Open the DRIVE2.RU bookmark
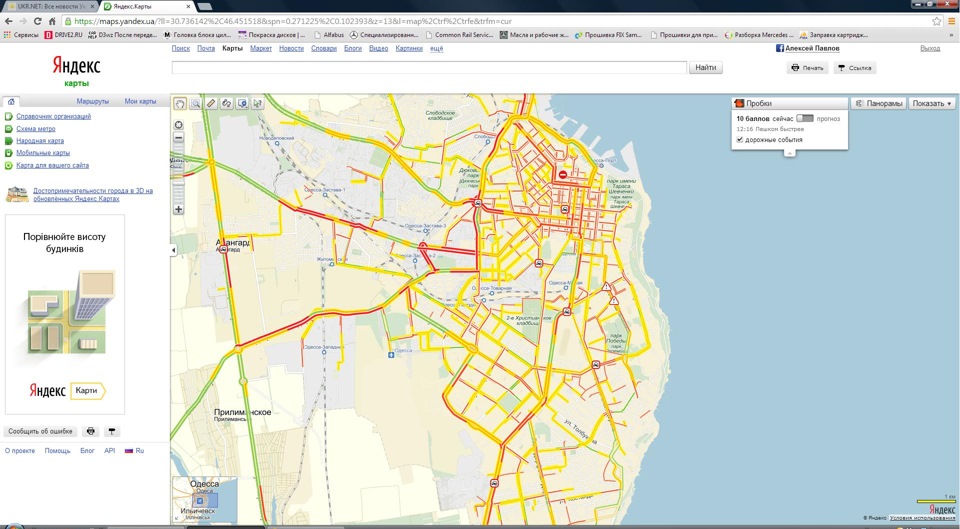Screen dimensions: 960x529 (x=63, y=35)
